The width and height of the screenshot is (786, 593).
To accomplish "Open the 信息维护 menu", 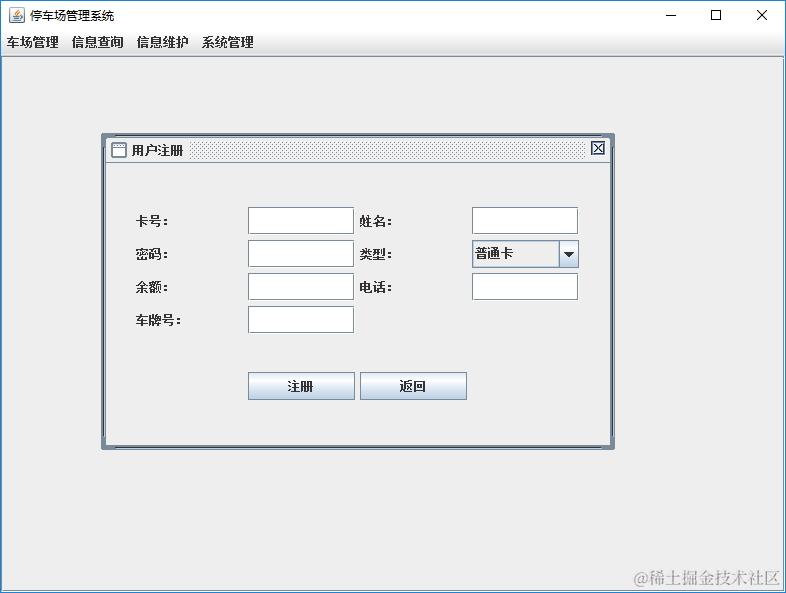I will pos(162,42).
